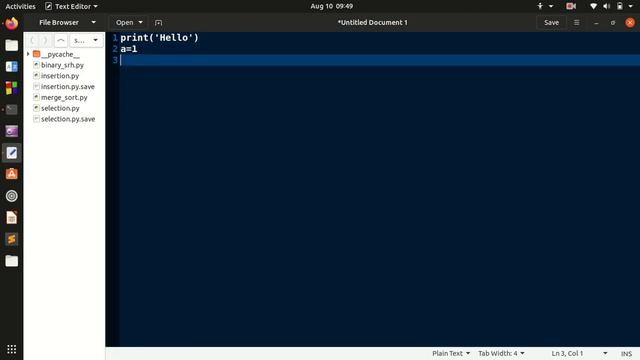The width and height of the screenshot is (640, 360).
Task: Expand the __pycache__ folder
Action: (x=28, y=54)
